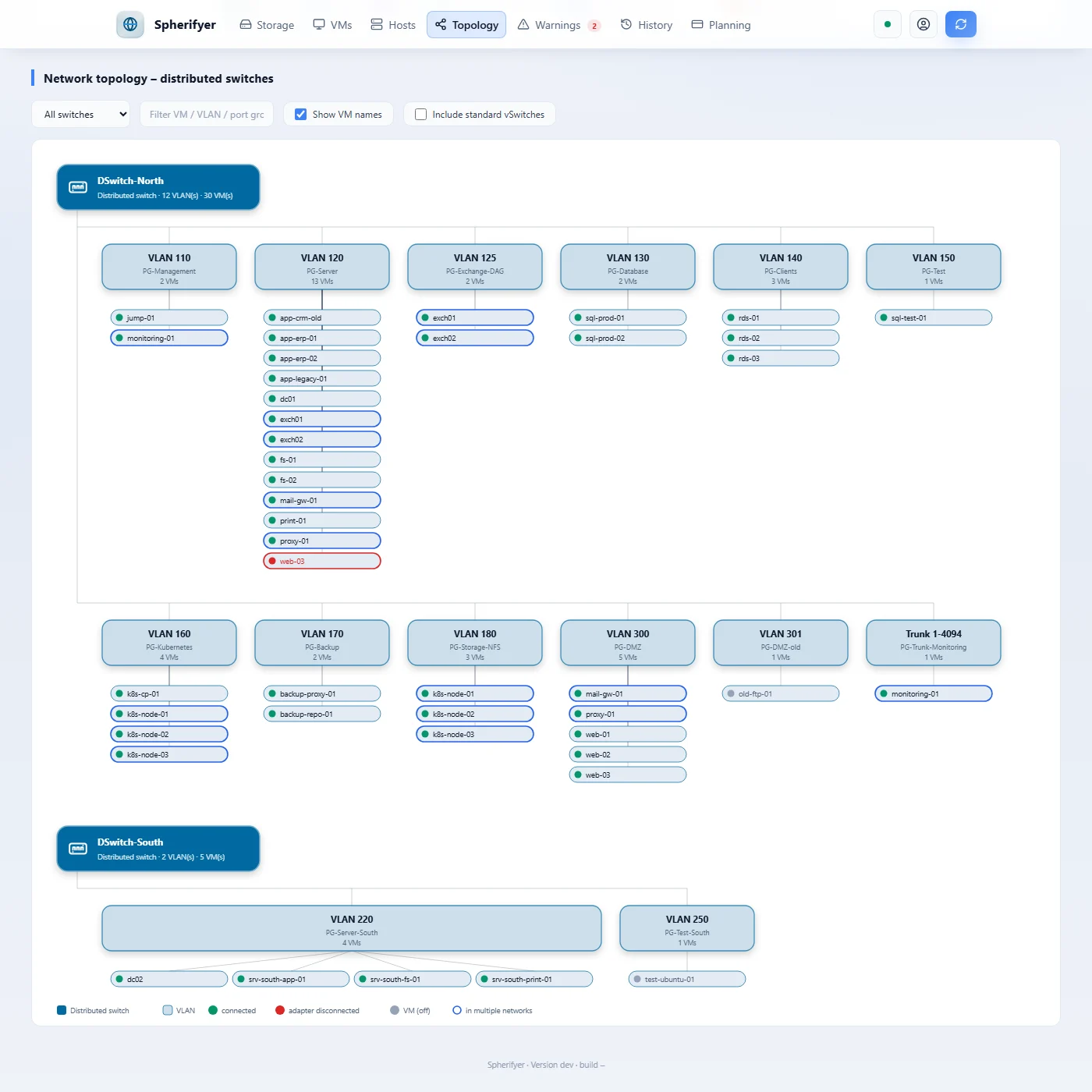
Task: Click the Spherifyer globe logo icon
Action: click(x=130, y=24)
